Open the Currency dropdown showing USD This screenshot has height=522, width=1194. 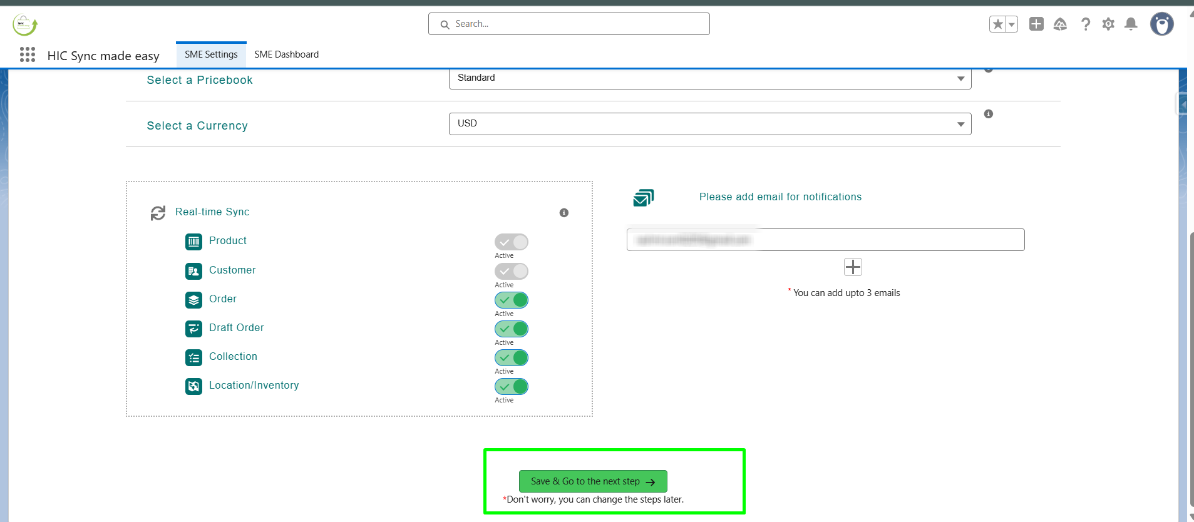click(710, 123)
